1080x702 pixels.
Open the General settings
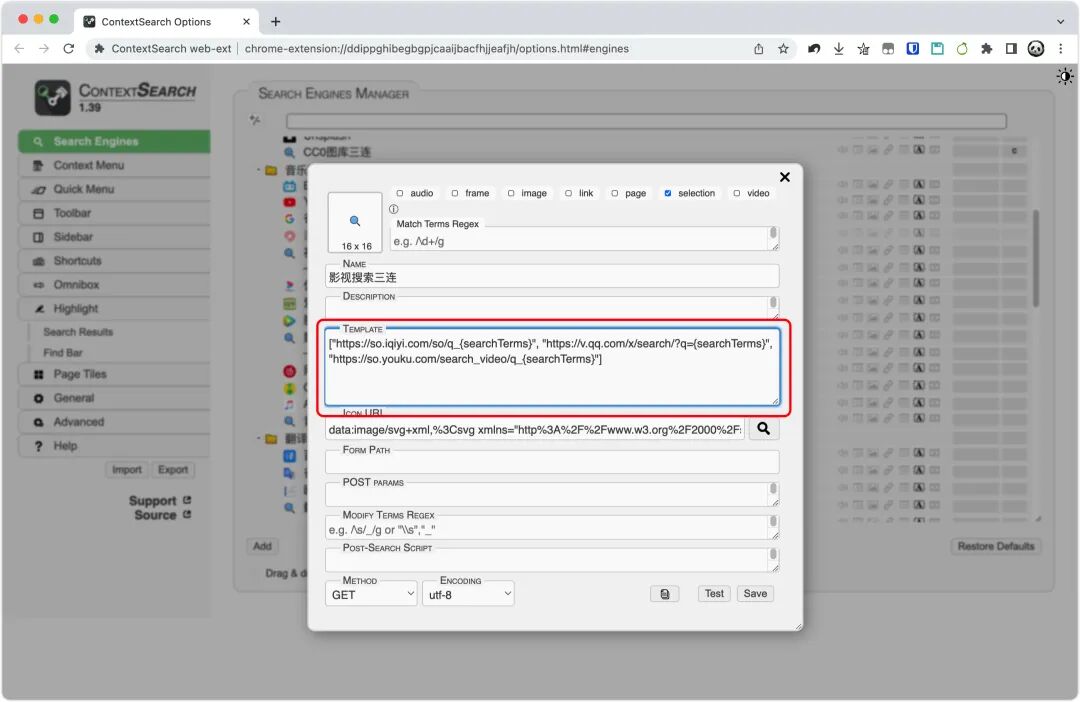coord(114,398)
